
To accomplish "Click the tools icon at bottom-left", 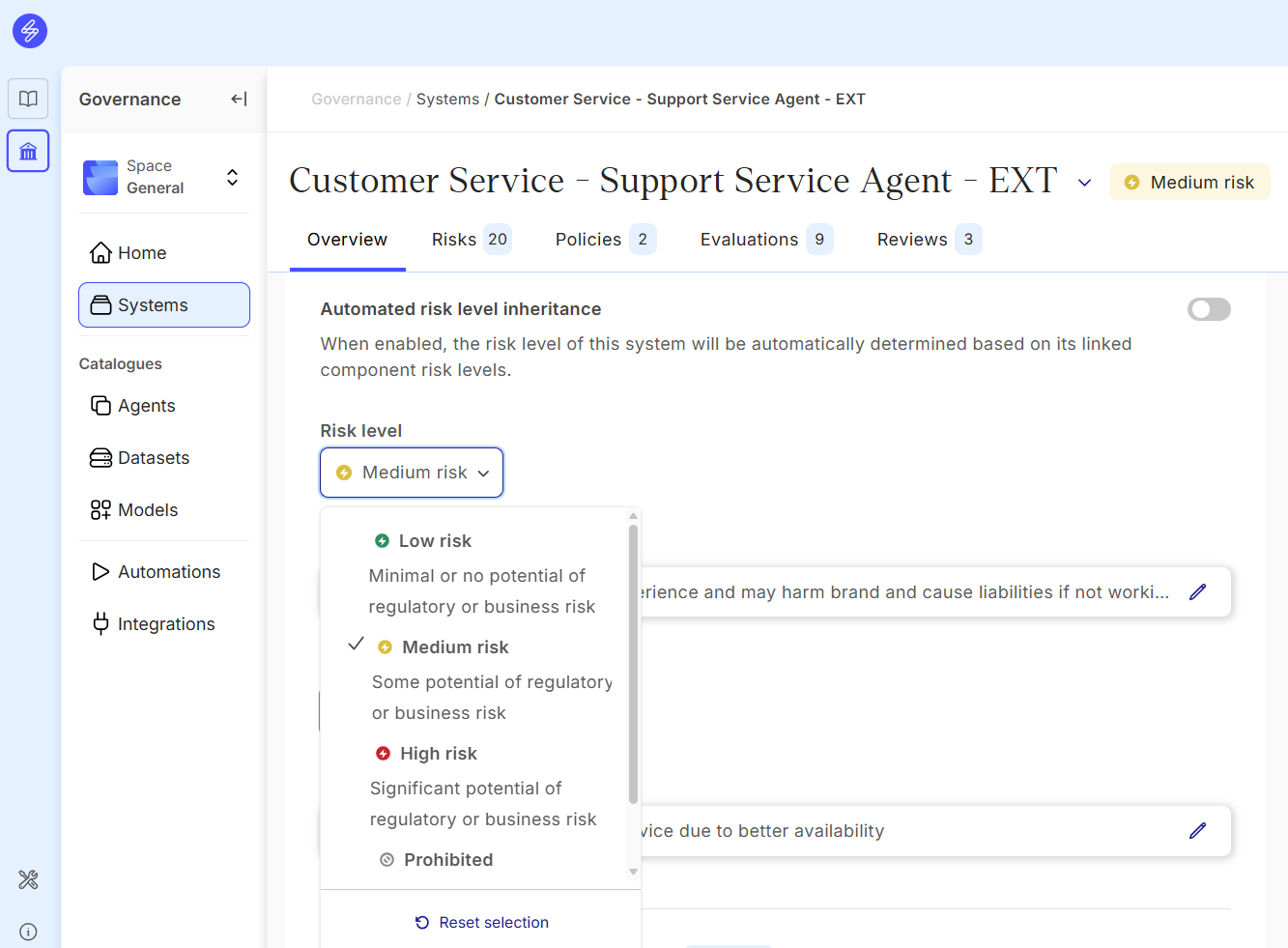I will click(x=28, y=879).
